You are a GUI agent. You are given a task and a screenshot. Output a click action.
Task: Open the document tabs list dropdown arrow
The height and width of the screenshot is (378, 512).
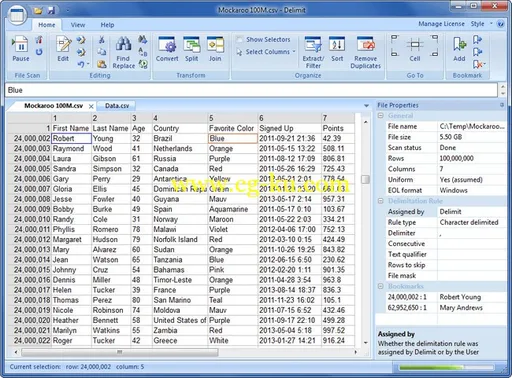366,106
